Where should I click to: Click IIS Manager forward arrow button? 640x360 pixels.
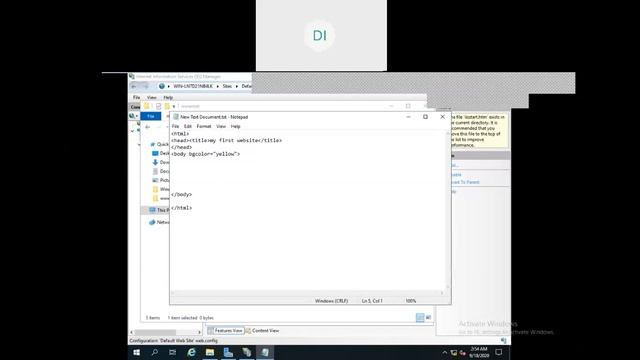(145, 86)
